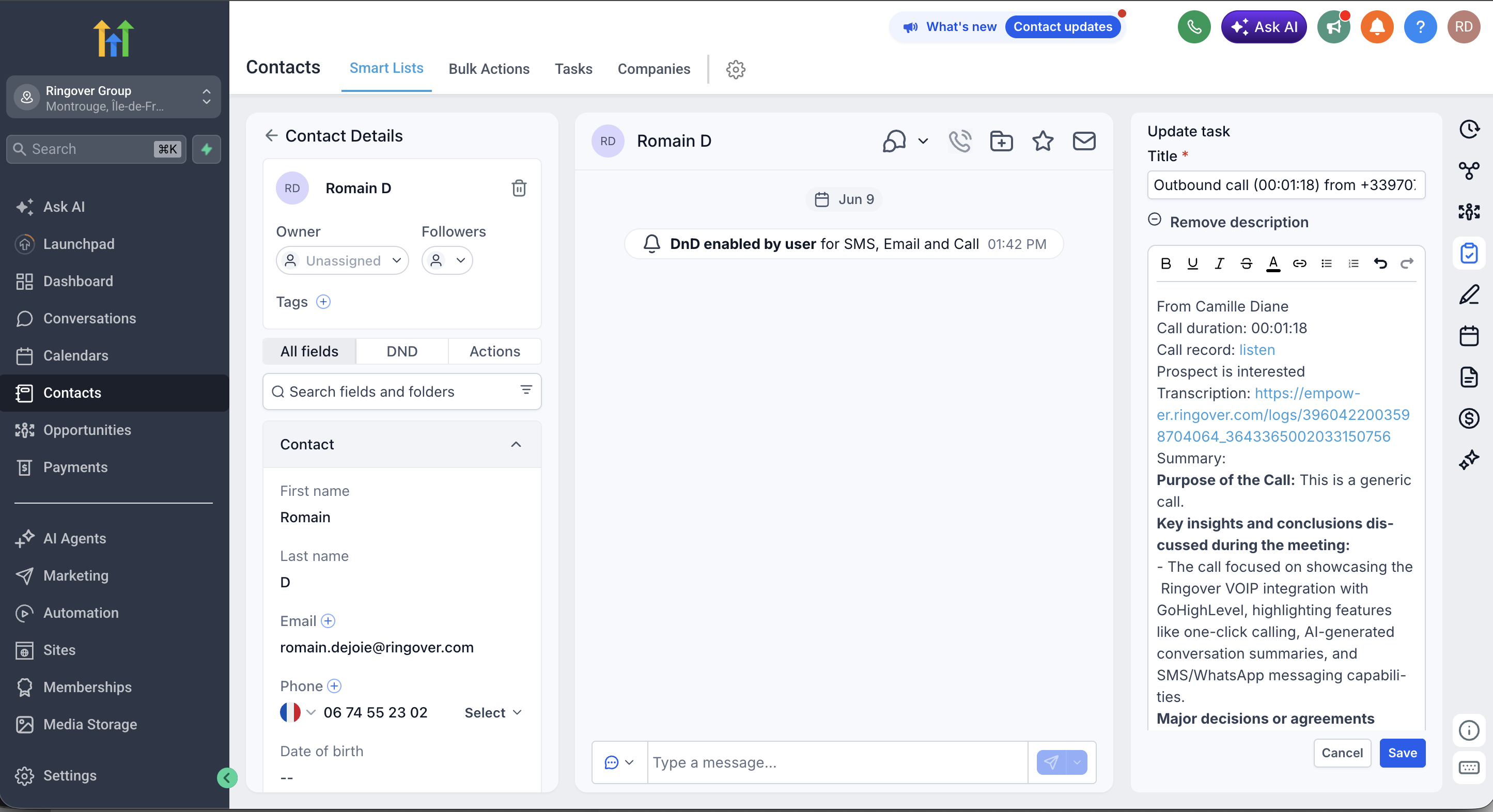Open the Tasks tab
The image size is (1493, 812).
[x=573, y=69]
